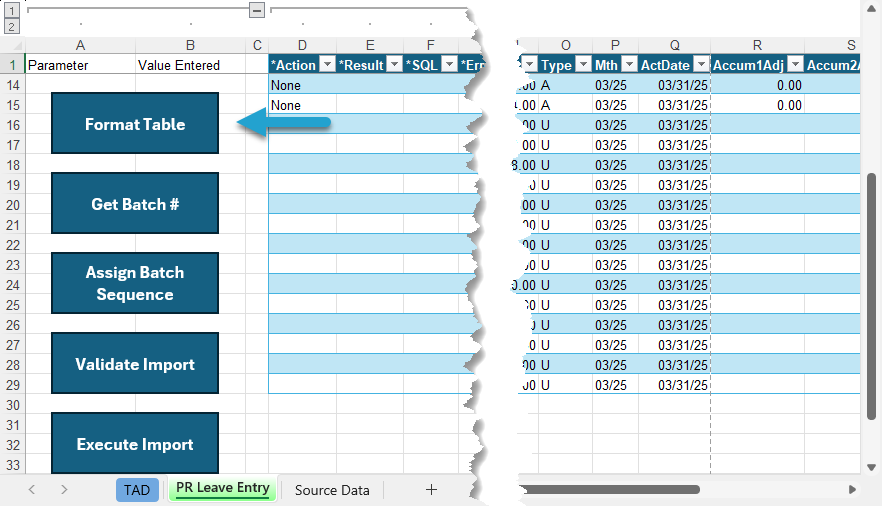The height and width of the screenshot is (506, 882).
Task: Click the vertical scrollbar up arrow
Action: click(871, 8)
